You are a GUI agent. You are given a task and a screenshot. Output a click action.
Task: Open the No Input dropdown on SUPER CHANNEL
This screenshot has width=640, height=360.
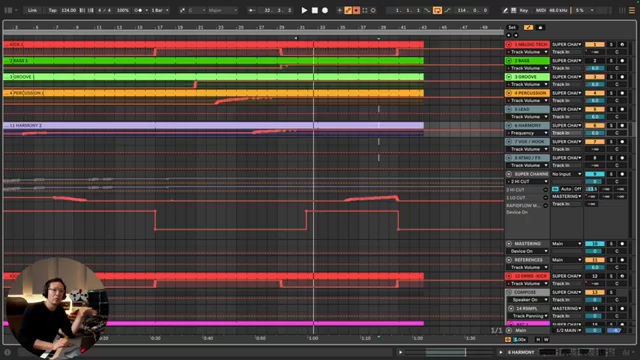(567, 174)
